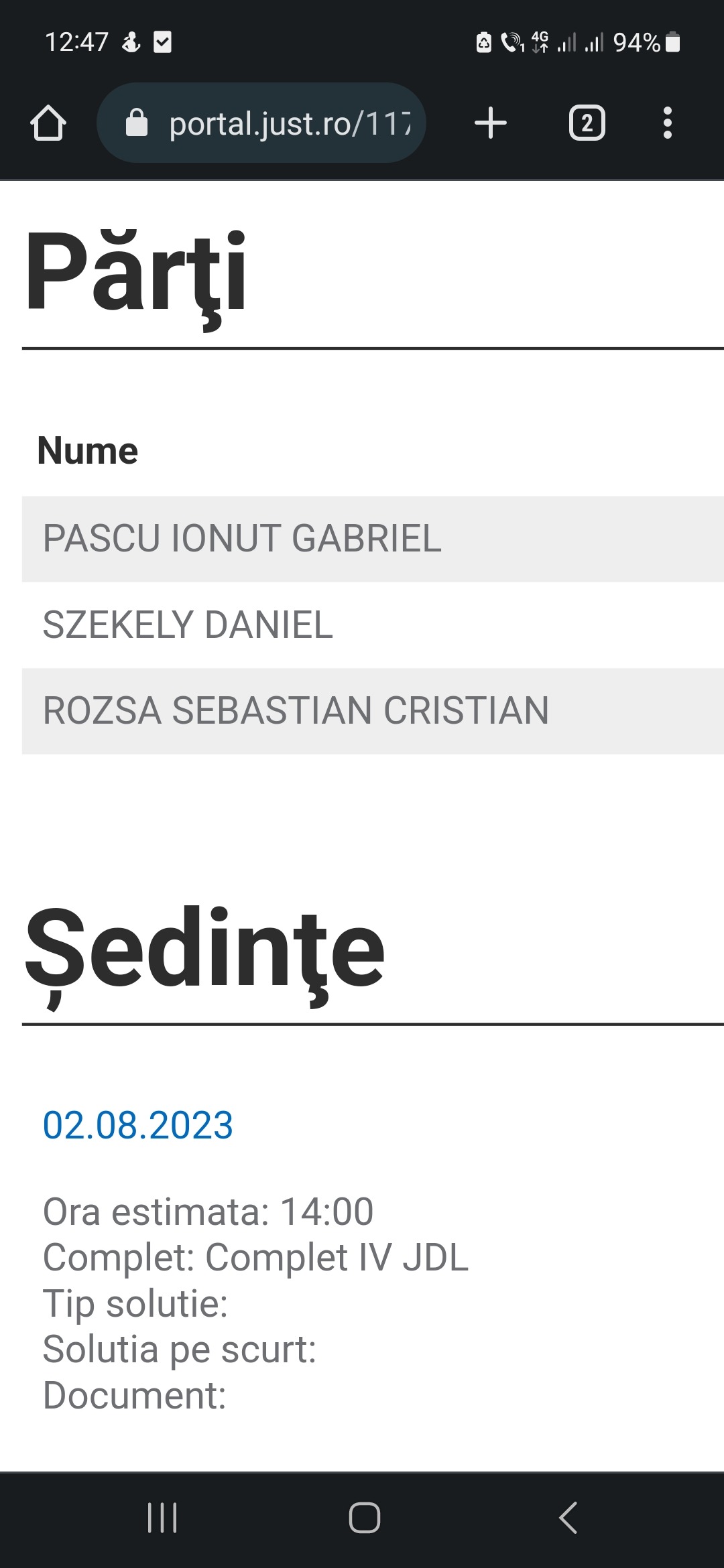Image resolution: width=724 pixels, height=1568 pixels.
Task: Tap the browser home icon
Action: pyautogui.click(x=48, y=123)
